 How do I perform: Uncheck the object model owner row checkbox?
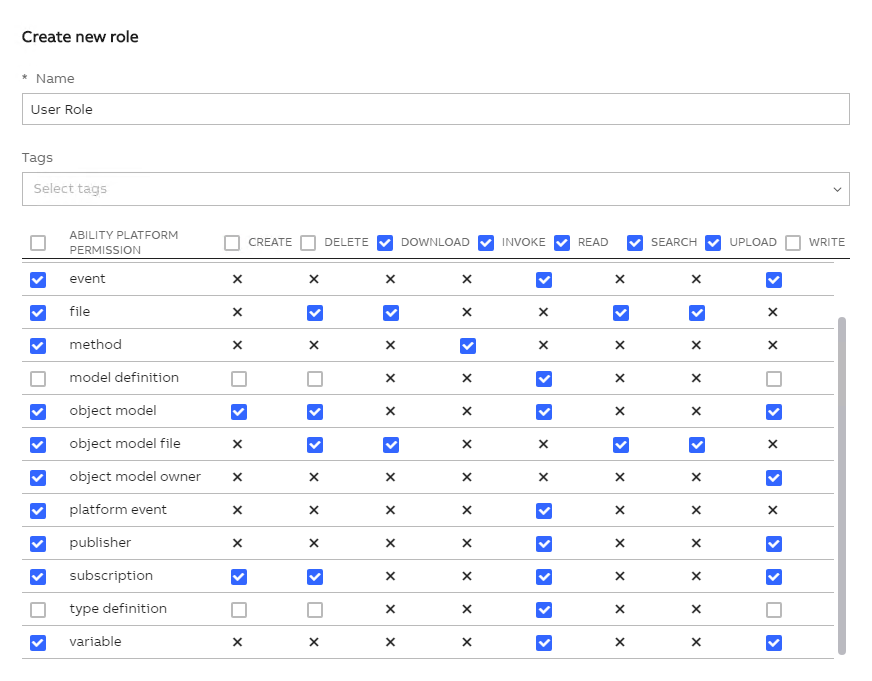click(38, 478)
